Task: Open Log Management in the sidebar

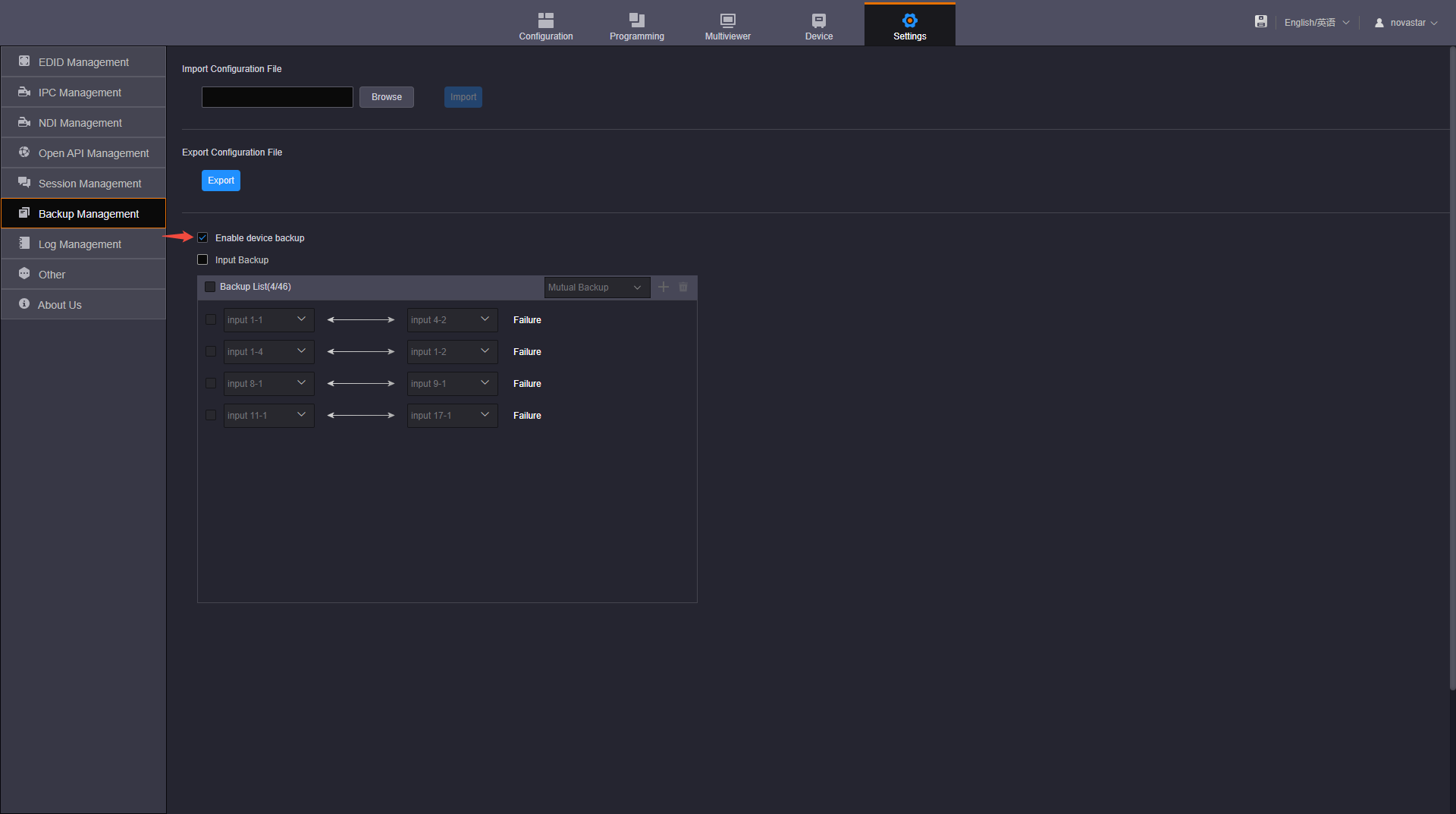Action: tap(80, 244)
